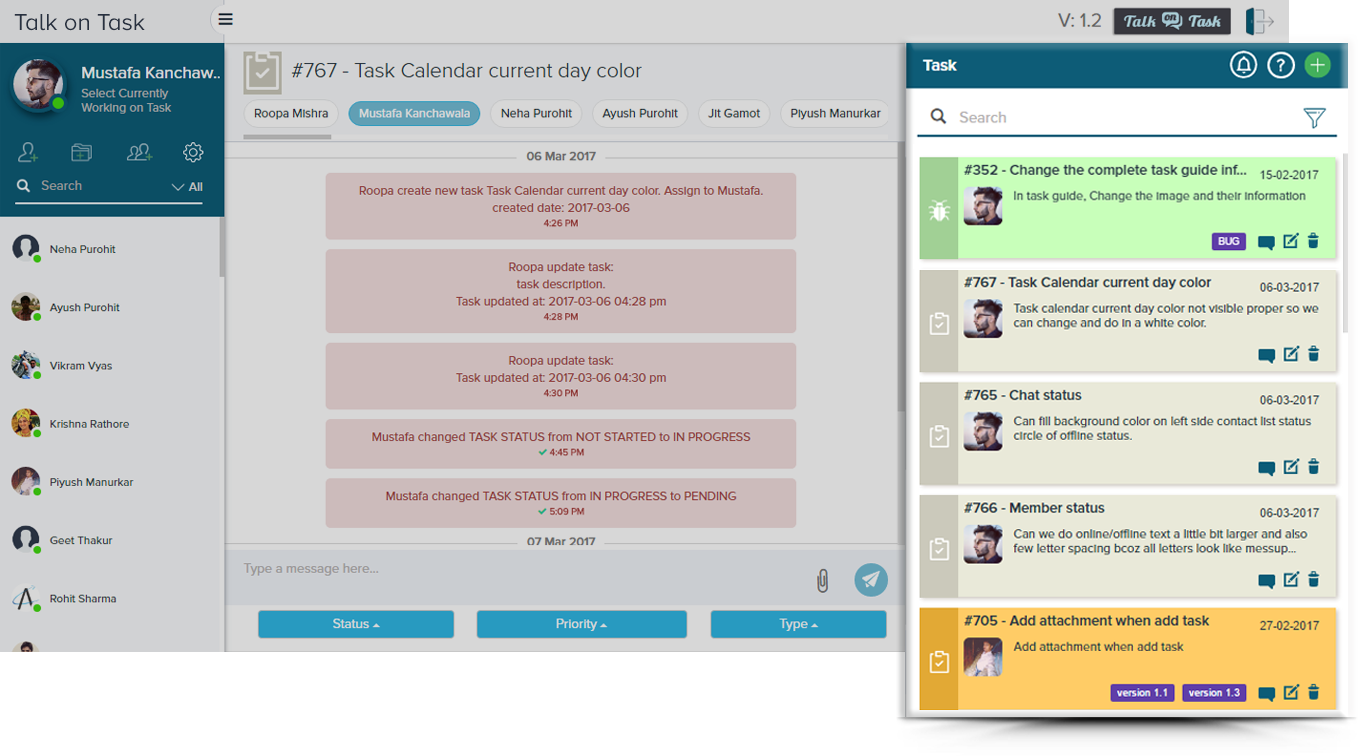Open the add new contact icon

(x=28, y=152)
